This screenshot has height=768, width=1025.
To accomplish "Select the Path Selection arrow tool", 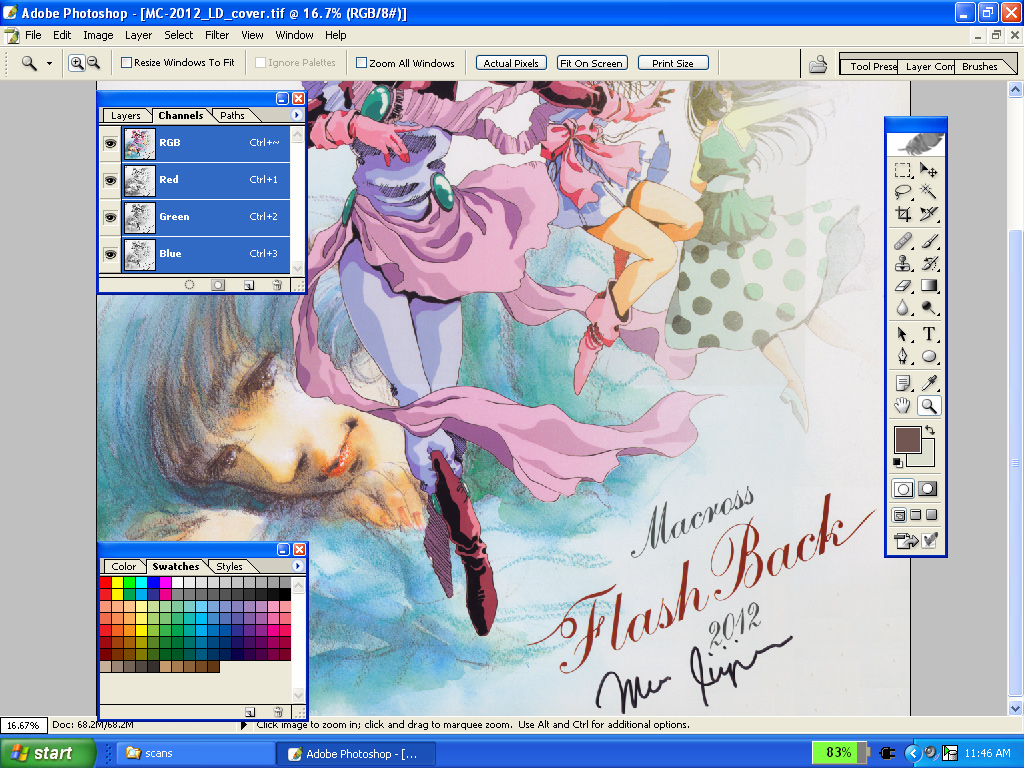I will pyautogui.click(x=903, y=335).
